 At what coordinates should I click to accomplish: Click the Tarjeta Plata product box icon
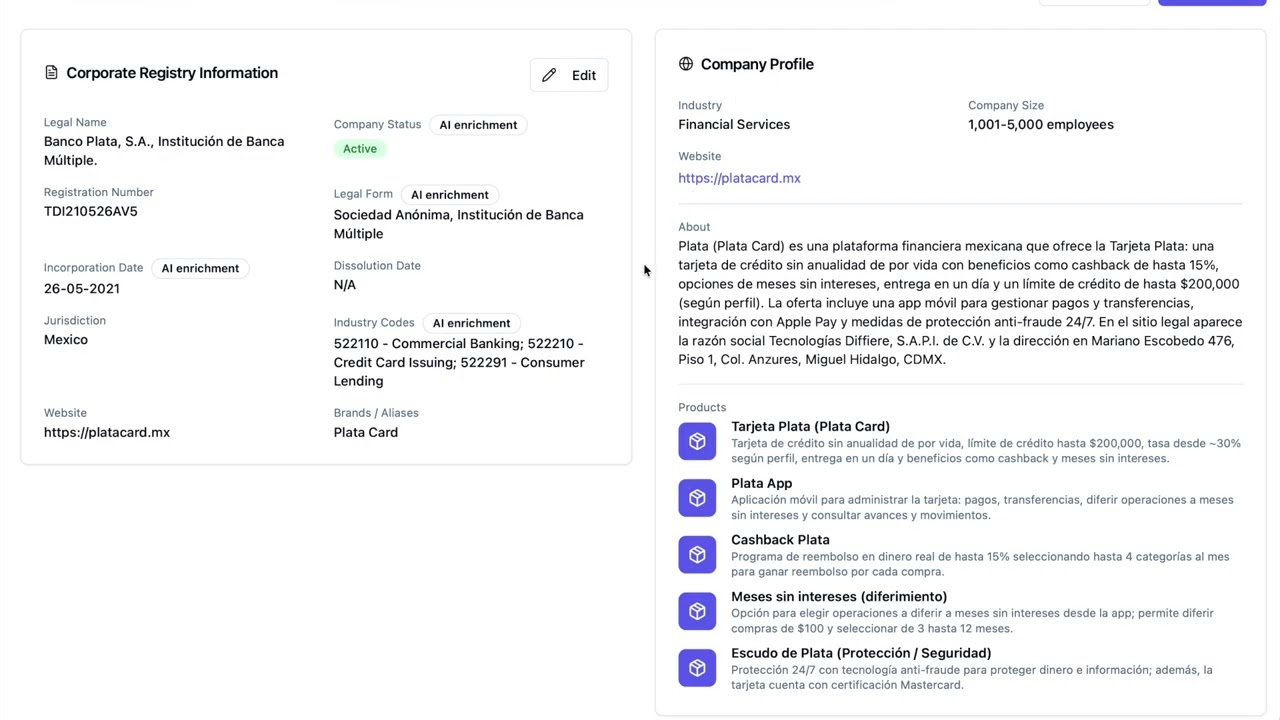697,441
